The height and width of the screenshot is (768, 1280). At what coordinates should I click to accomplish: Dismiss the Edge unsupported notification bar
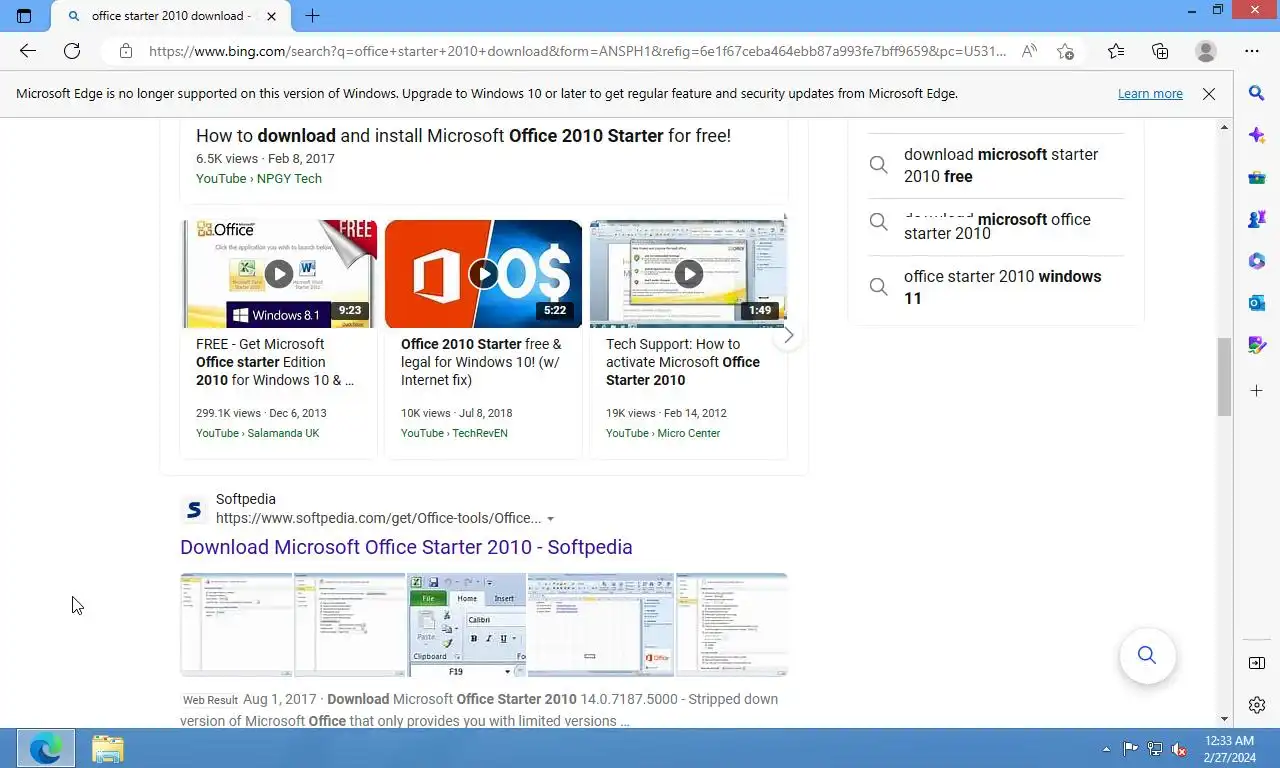[1209, 94]
